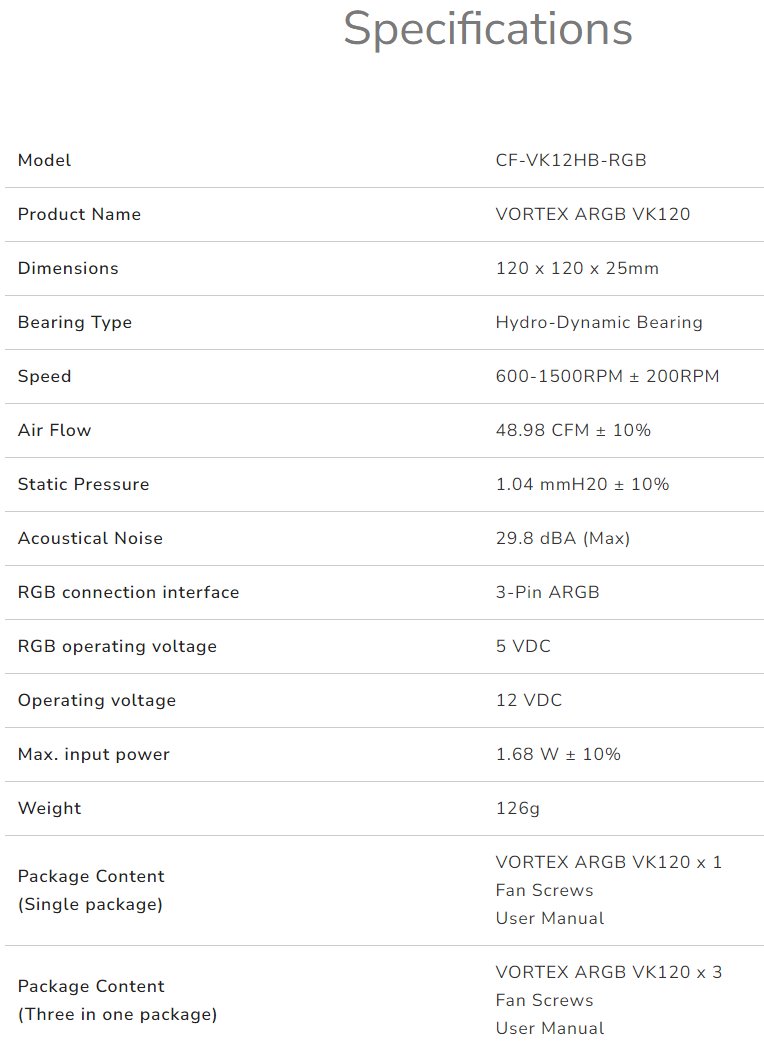Select the Acoustical Noise label
764x1055 pixels.
(x=90, y=538)
